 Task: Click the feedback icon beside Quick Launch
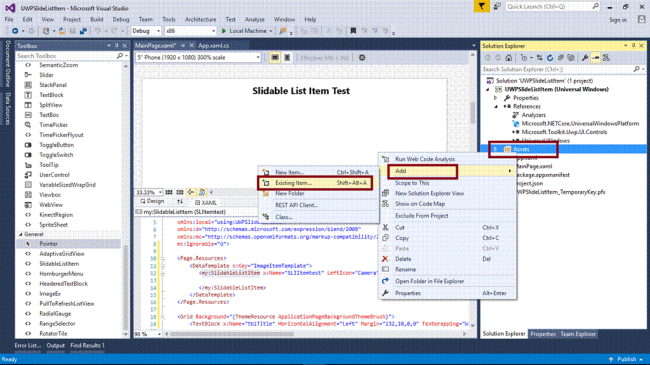click(497, 7)
